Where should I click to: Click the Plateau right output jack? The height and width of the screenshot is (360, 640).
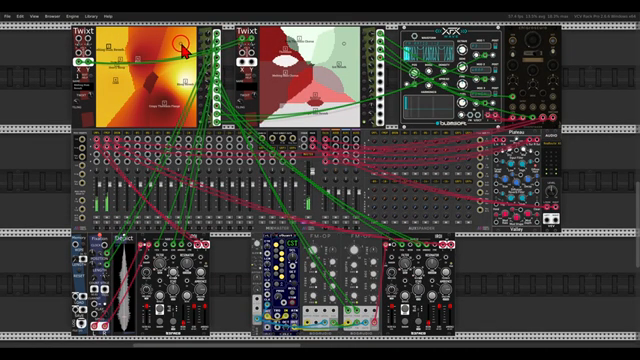click(537, 140)
